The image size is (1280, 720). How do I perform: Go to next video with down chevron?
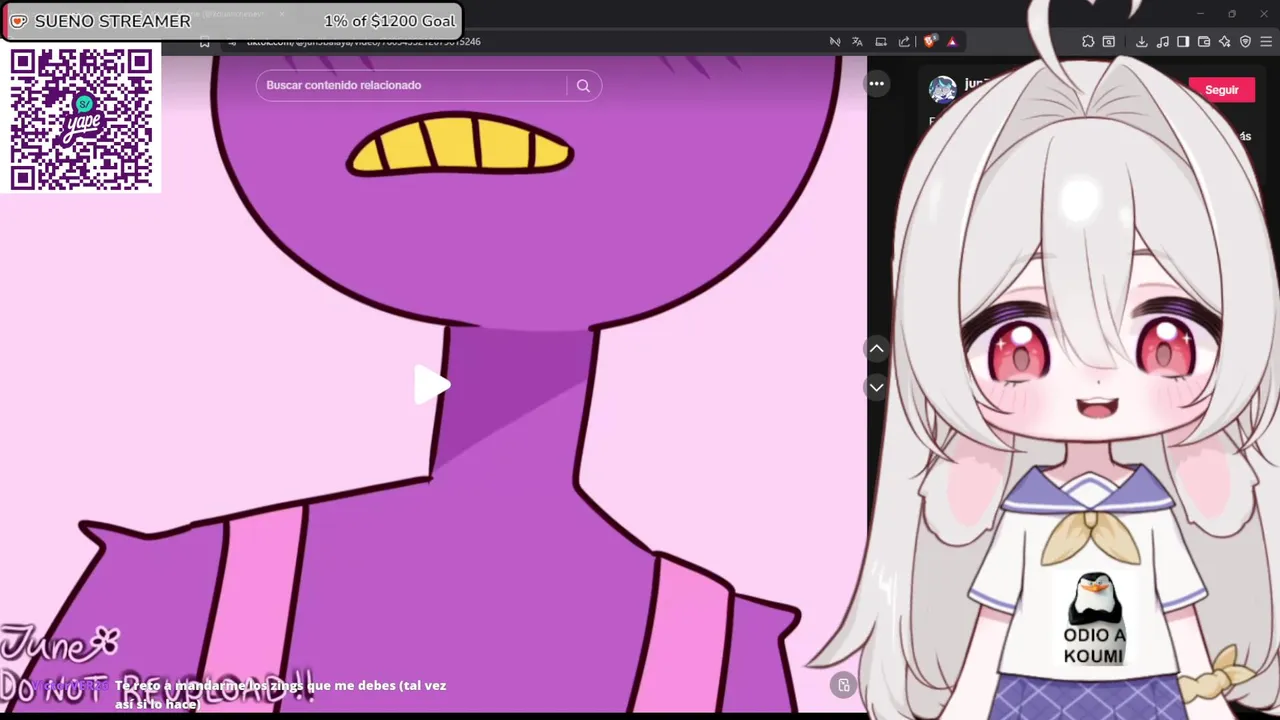876,387
